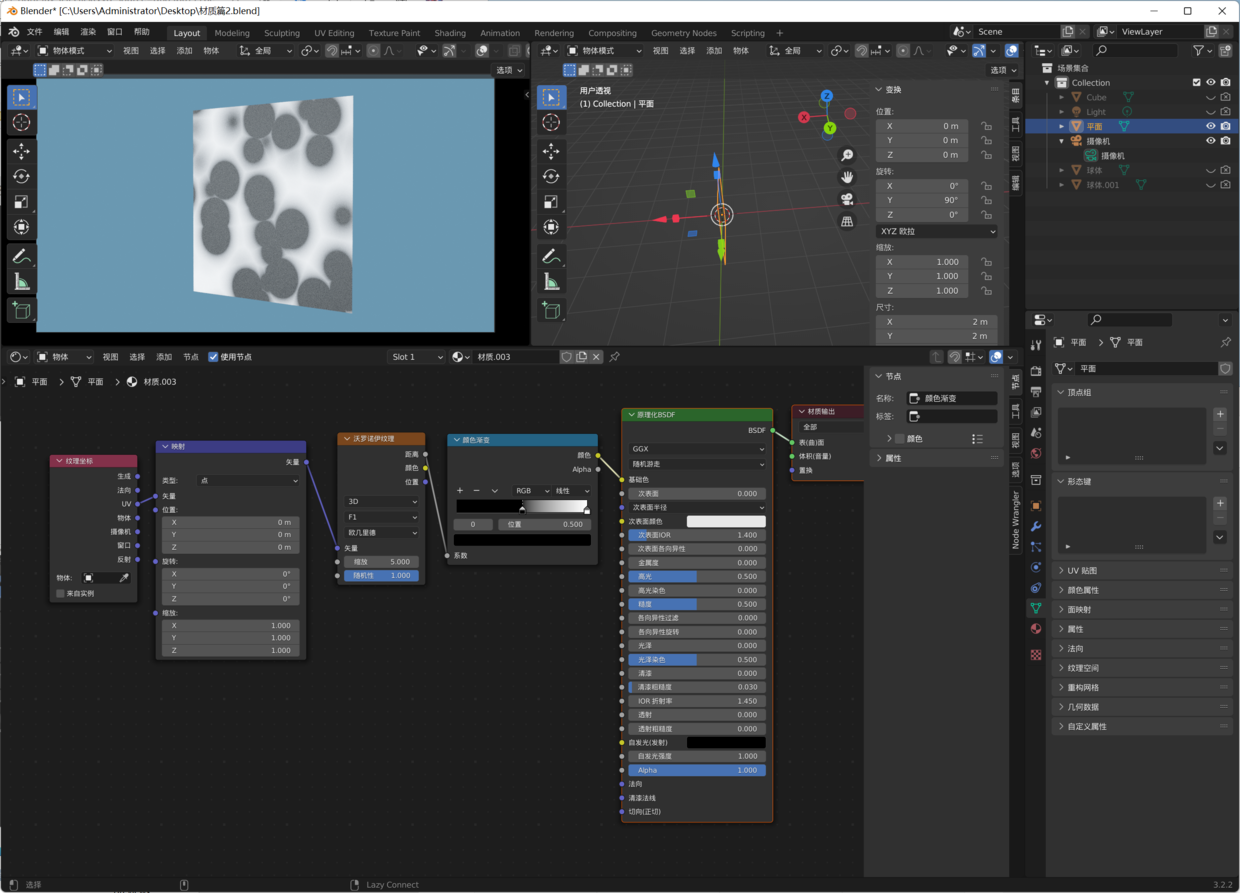The height and width of the screenshot is (893, 1240).
Task: Unlink material 材质.003 with X icon
Action: click(596, 357)
